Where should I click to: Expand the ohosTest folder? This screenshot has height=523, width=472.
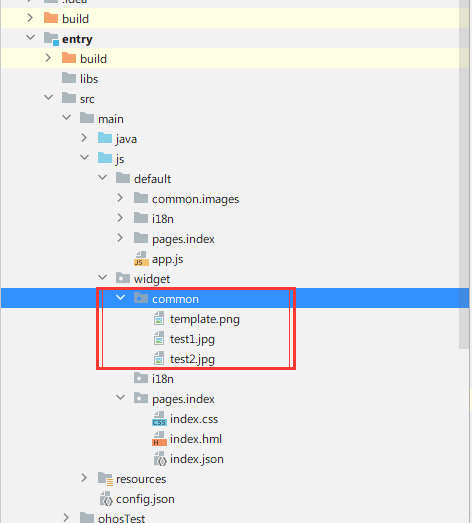pos(66,518)
